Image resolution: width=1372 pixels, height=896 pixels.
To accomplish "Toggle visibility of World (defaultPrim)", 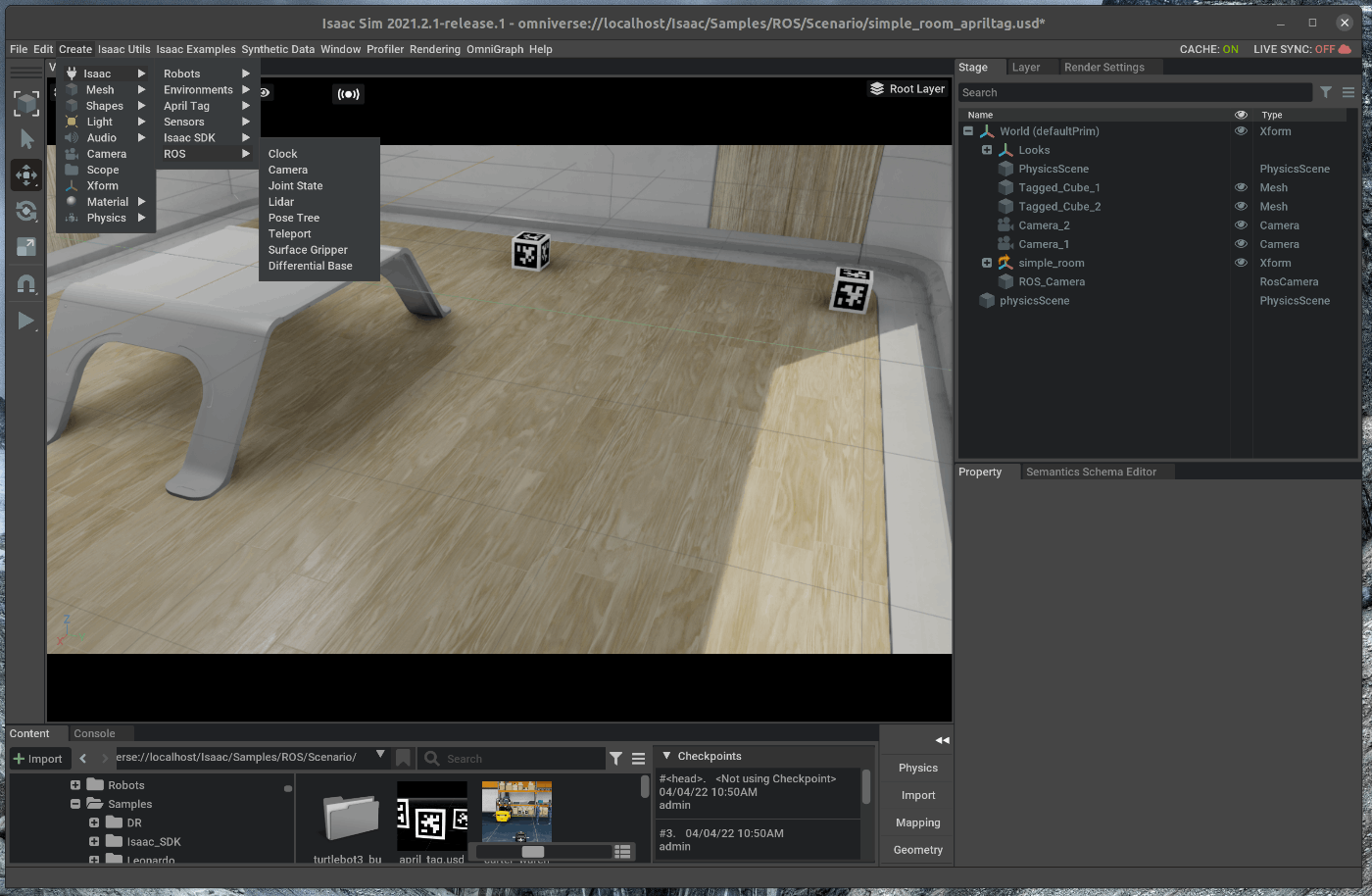I will click(x=1241, y=131).
